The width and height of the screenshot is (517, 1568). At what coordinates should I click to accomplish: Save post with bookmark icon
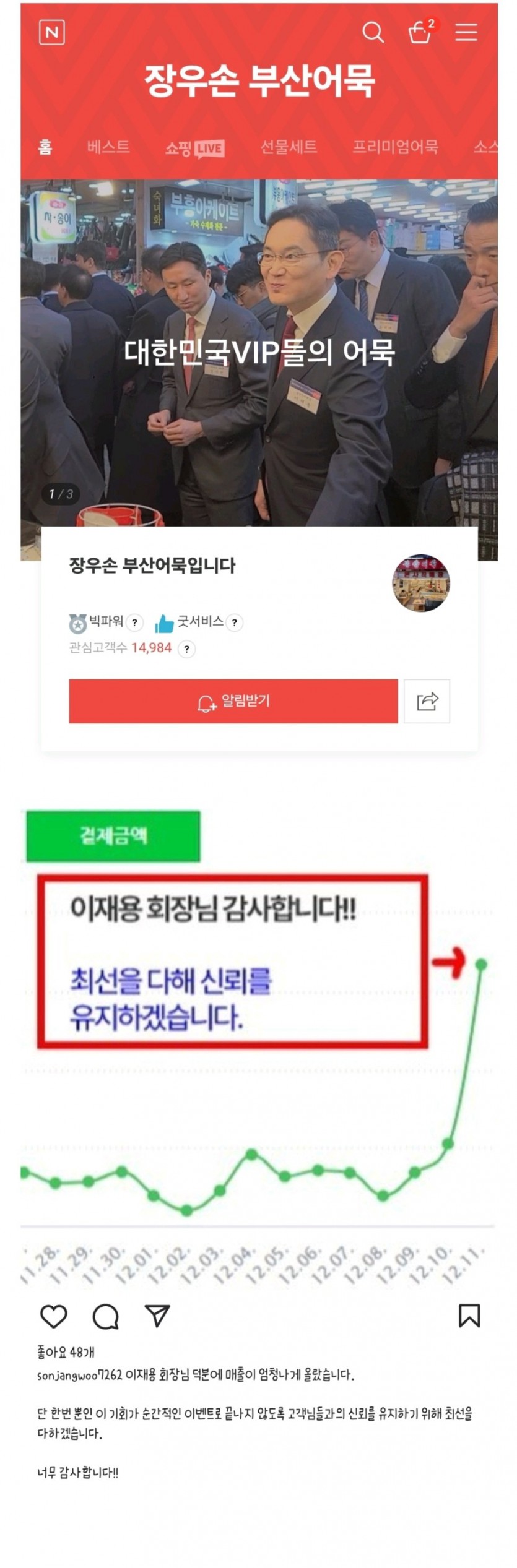point(469,1316)
